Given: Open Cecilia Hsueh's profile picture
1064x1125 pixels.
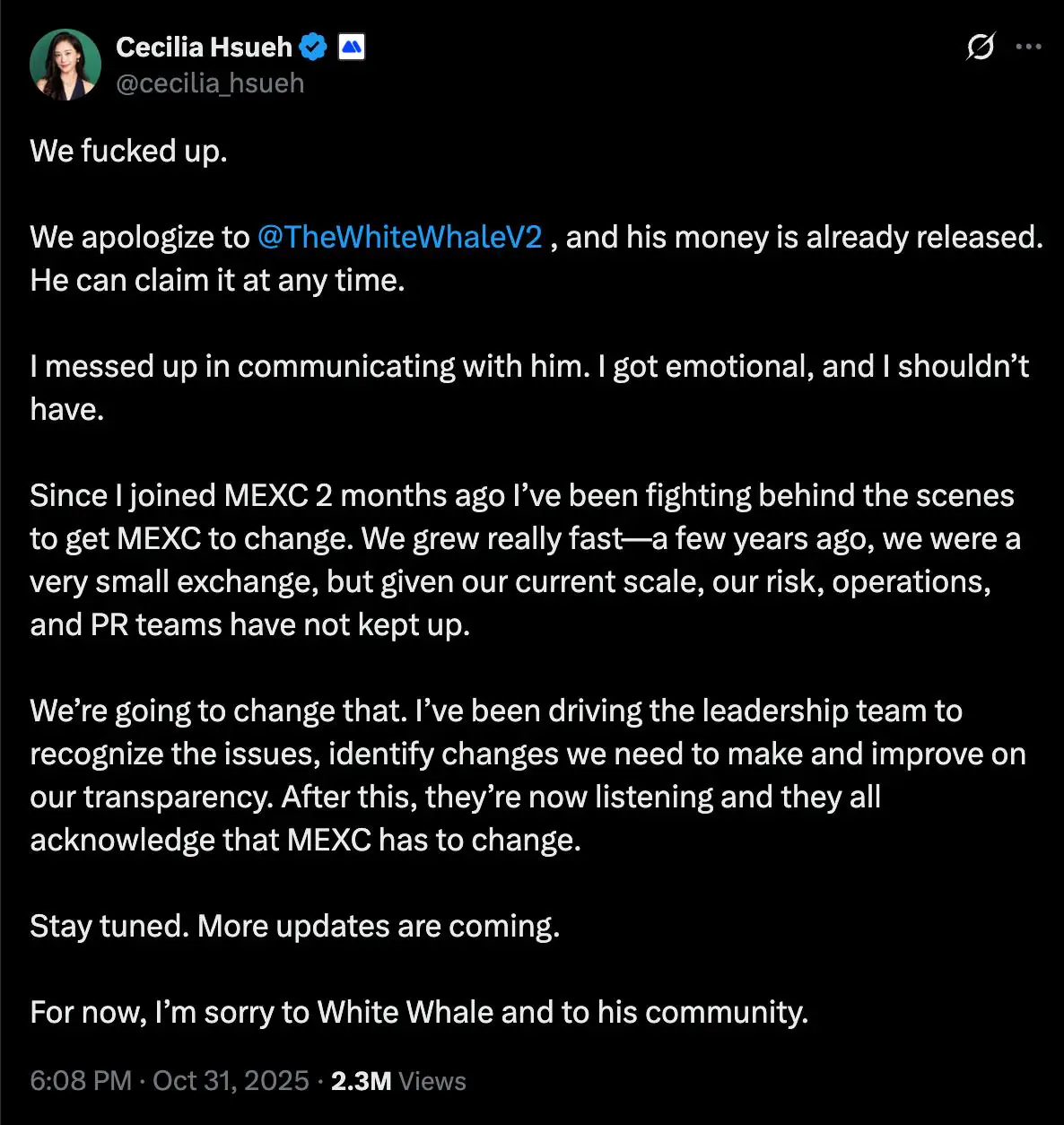Looking at the screenshot, I should (65, 64).
